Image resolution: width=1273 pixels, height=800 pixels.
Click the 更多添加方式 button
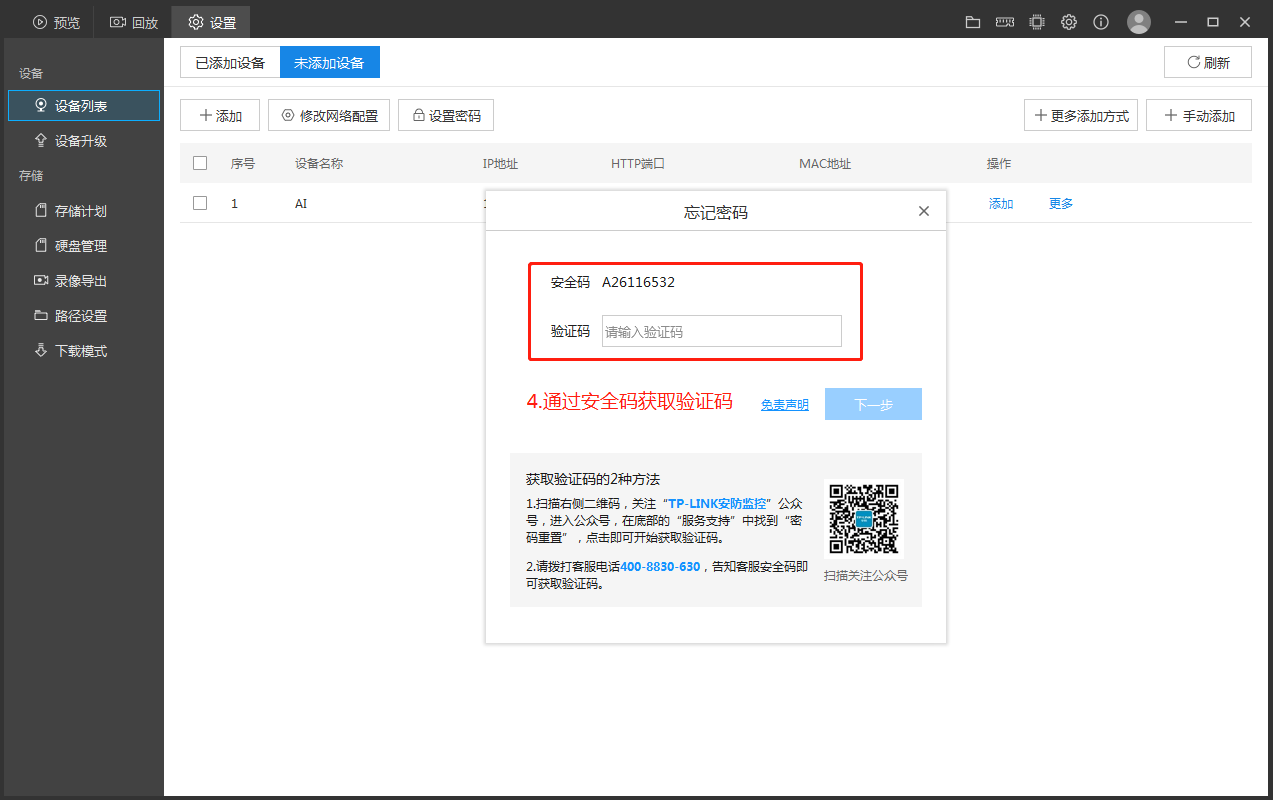point(1081,116)
